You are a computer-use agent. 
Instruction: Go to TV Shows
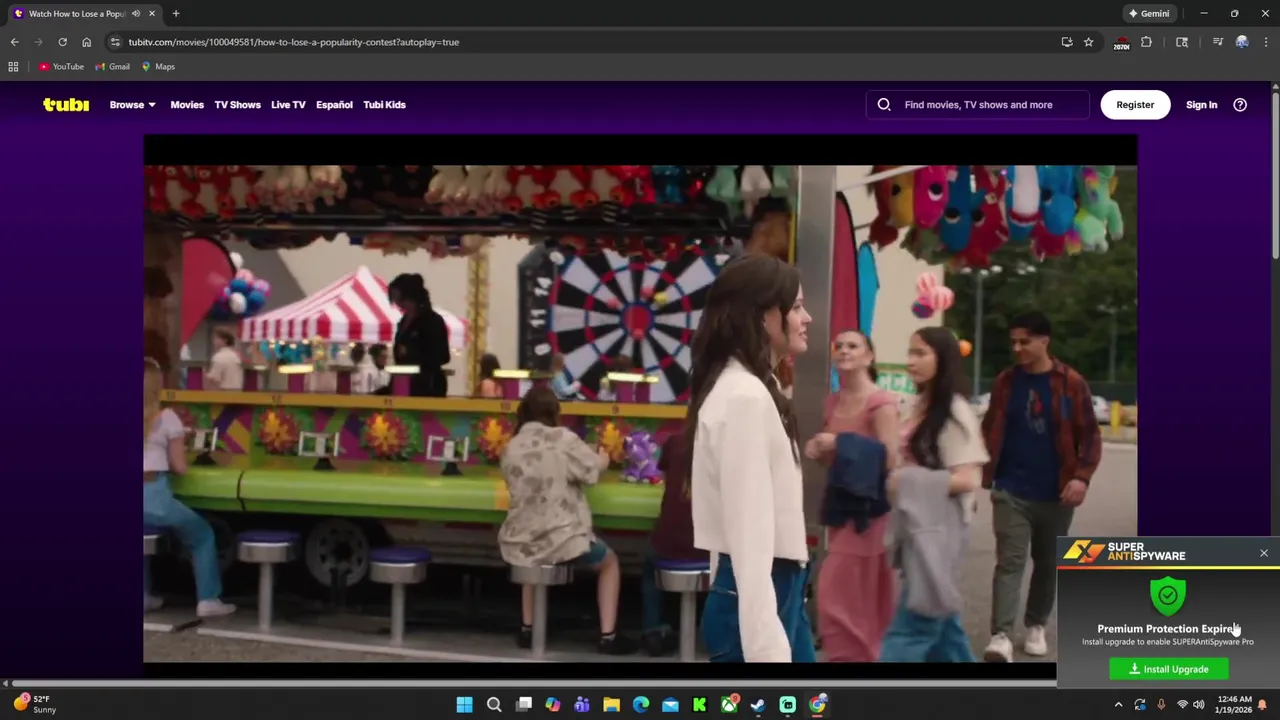click(x=237, y=104)
